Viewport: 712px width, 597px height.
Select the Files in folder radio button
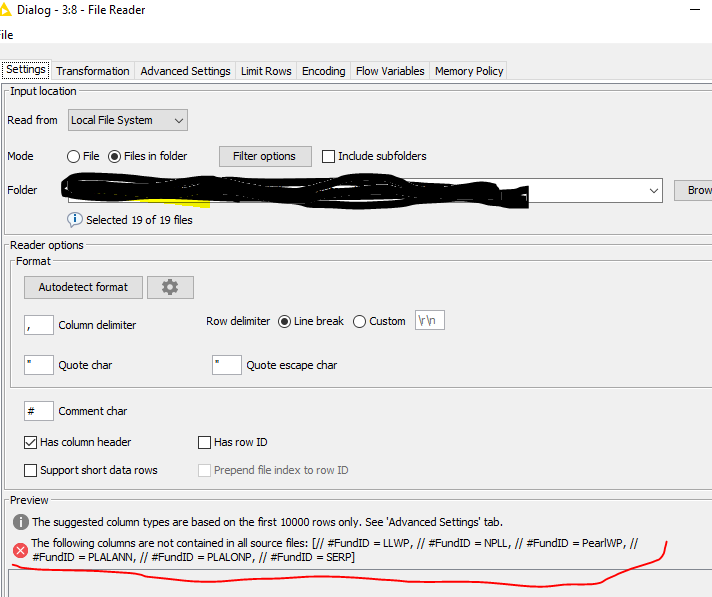114,157
